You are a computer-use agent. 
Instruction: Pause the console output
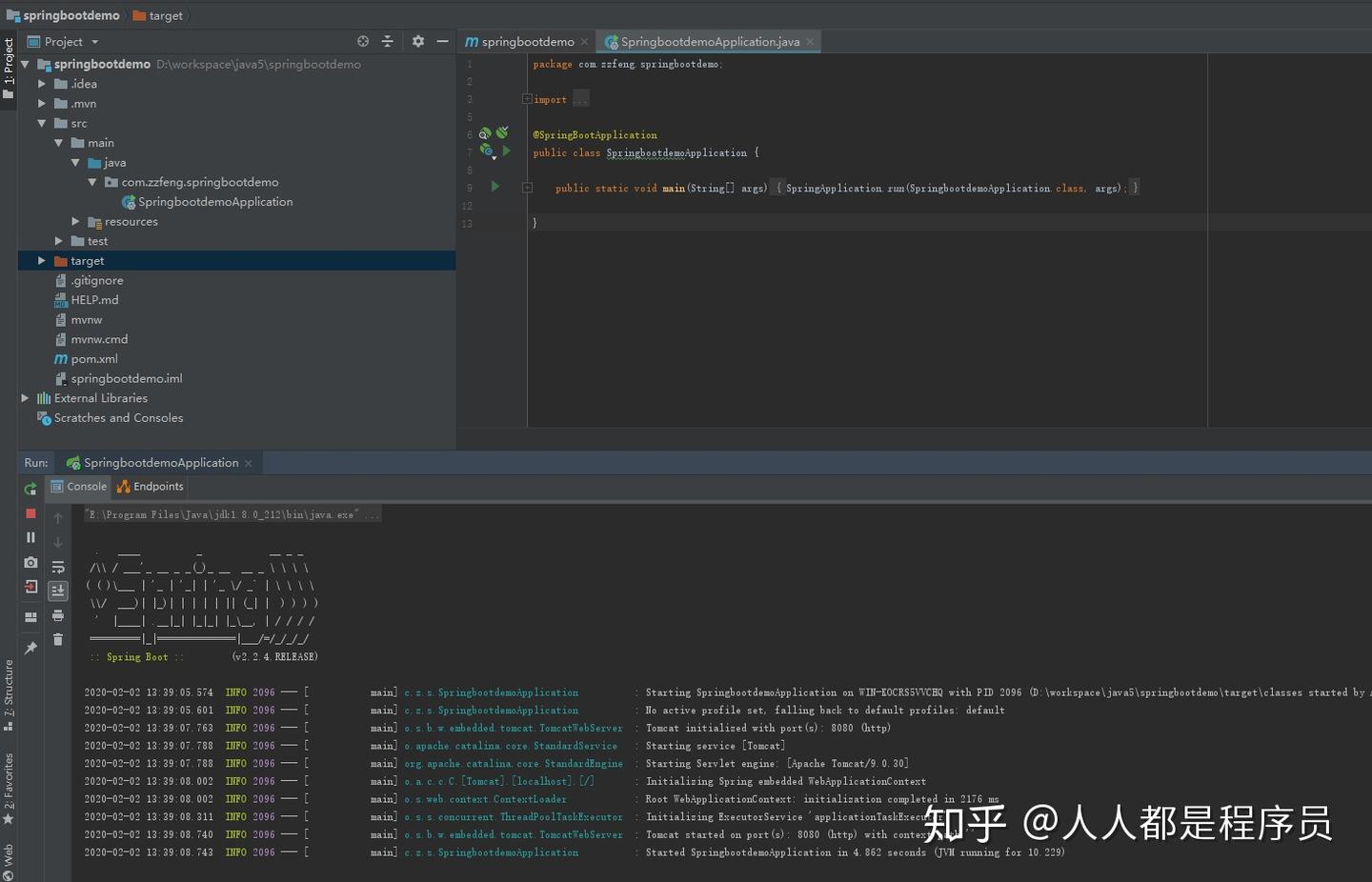tap(30, 538)
